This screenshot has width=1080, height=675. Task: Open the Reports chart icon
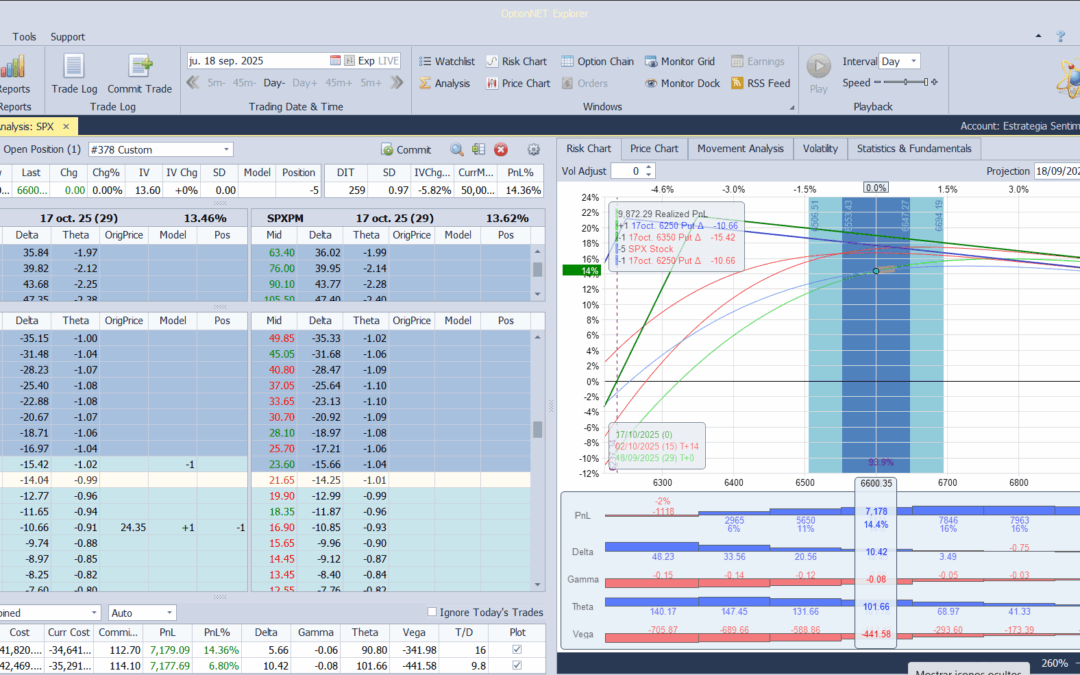pyautogui.click(x=12, y=67)
